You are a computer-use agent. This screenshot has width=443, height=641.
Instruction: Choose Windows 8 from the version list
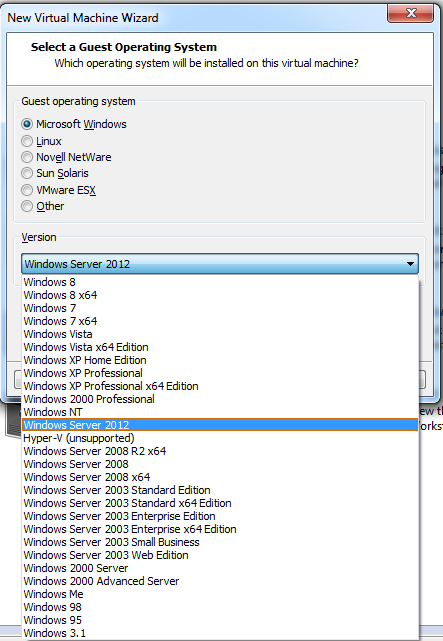pyautogui.click(x=220, y=282)
